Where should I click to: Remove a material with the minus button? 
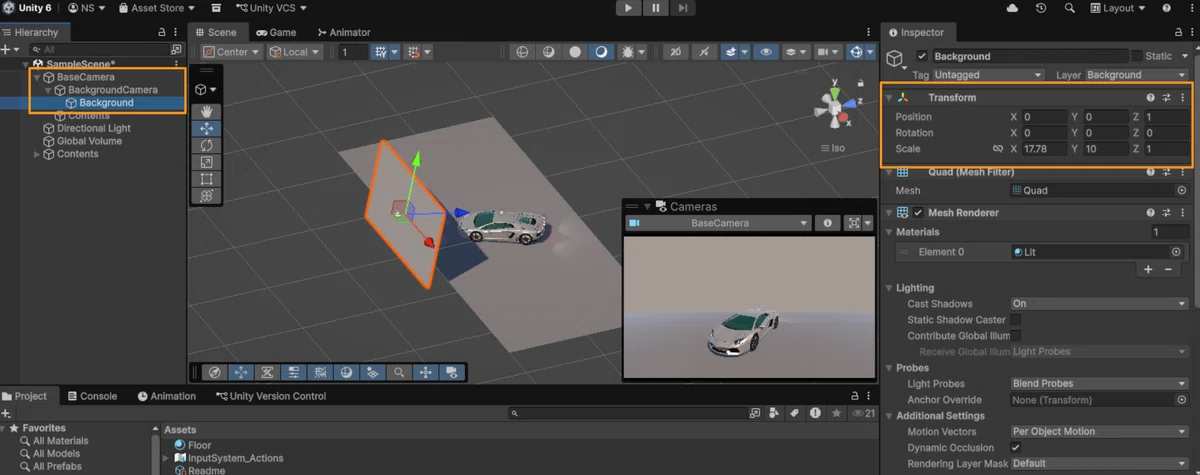(x=1168, y=270)
